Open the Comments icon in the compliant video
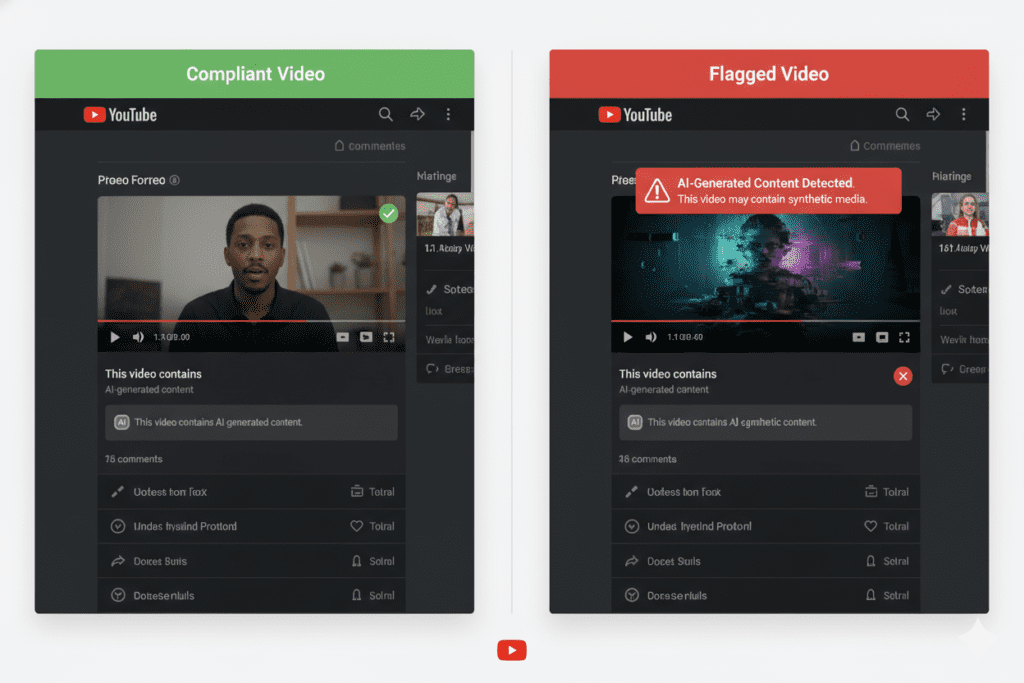This screenshot has height=683, width=1024. 340,145
